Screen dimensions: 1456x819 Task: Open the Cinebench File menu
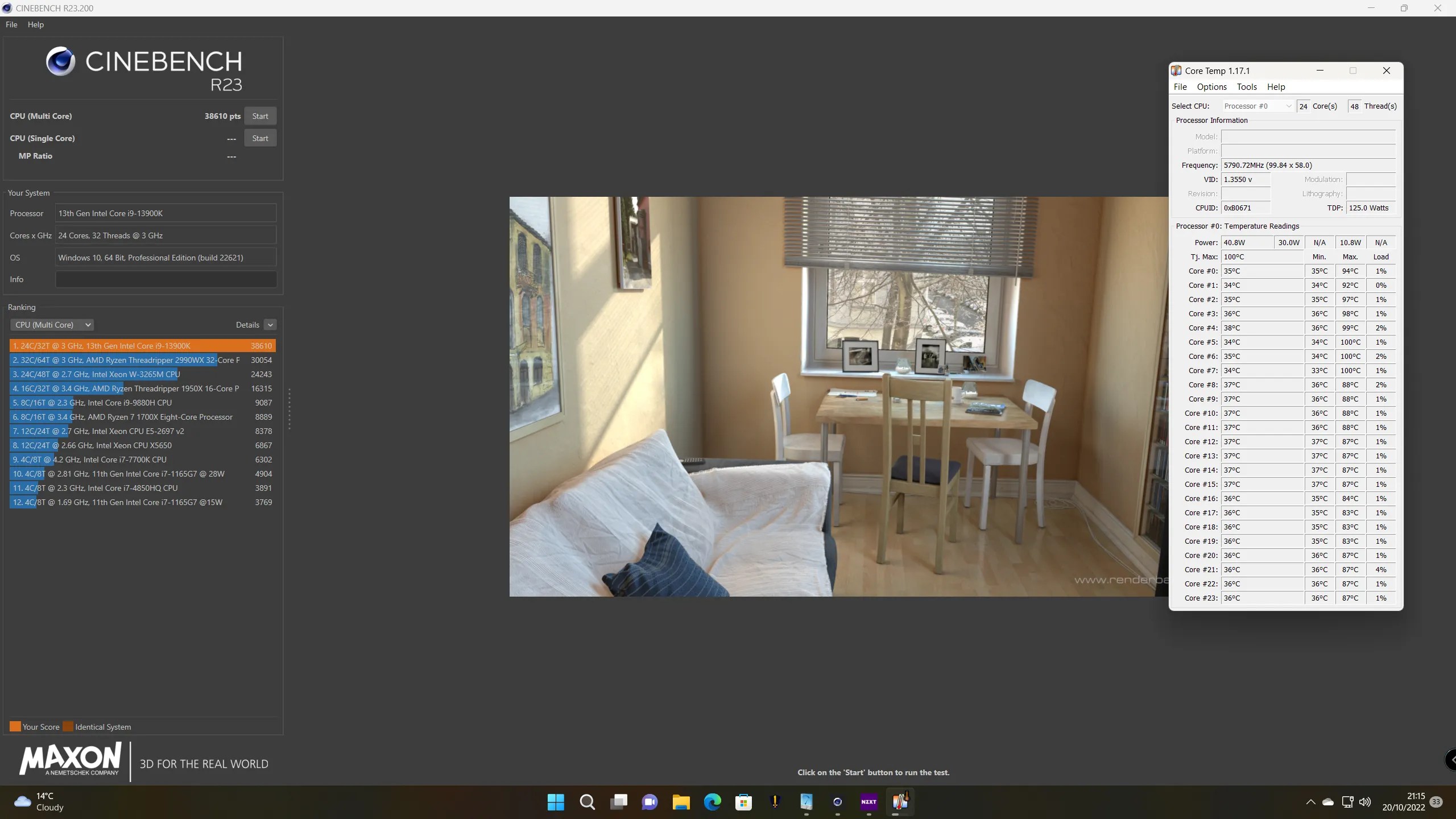(11, 24)
